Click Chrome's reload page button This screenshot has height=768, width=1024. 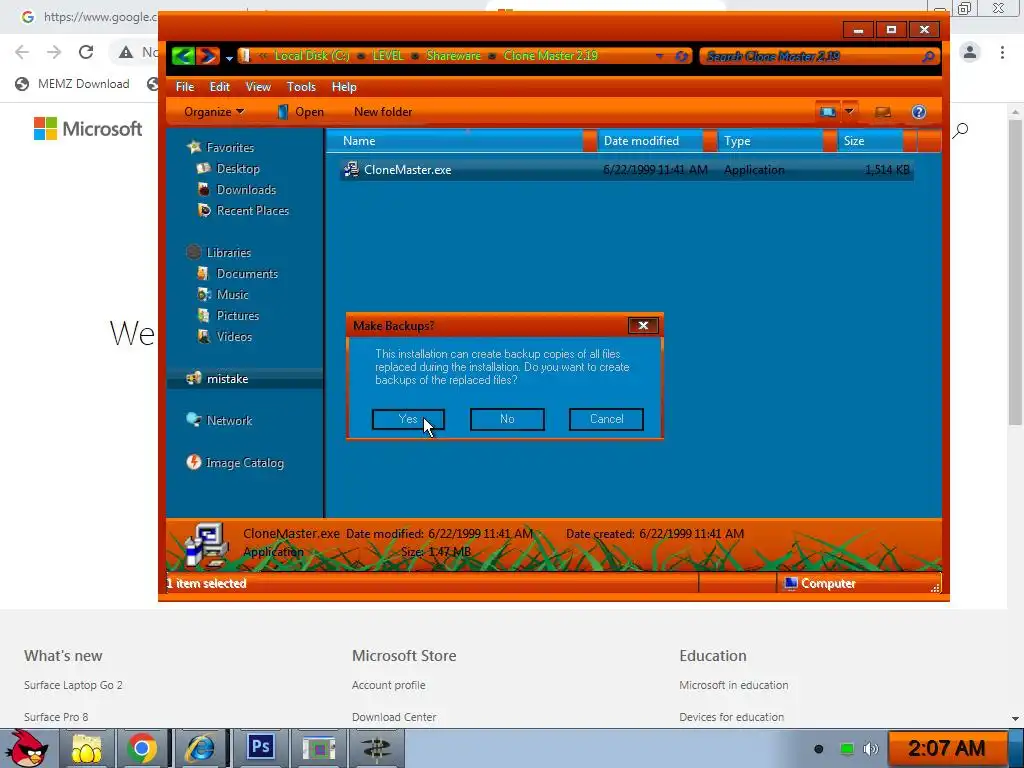click(x=86, y=52)
